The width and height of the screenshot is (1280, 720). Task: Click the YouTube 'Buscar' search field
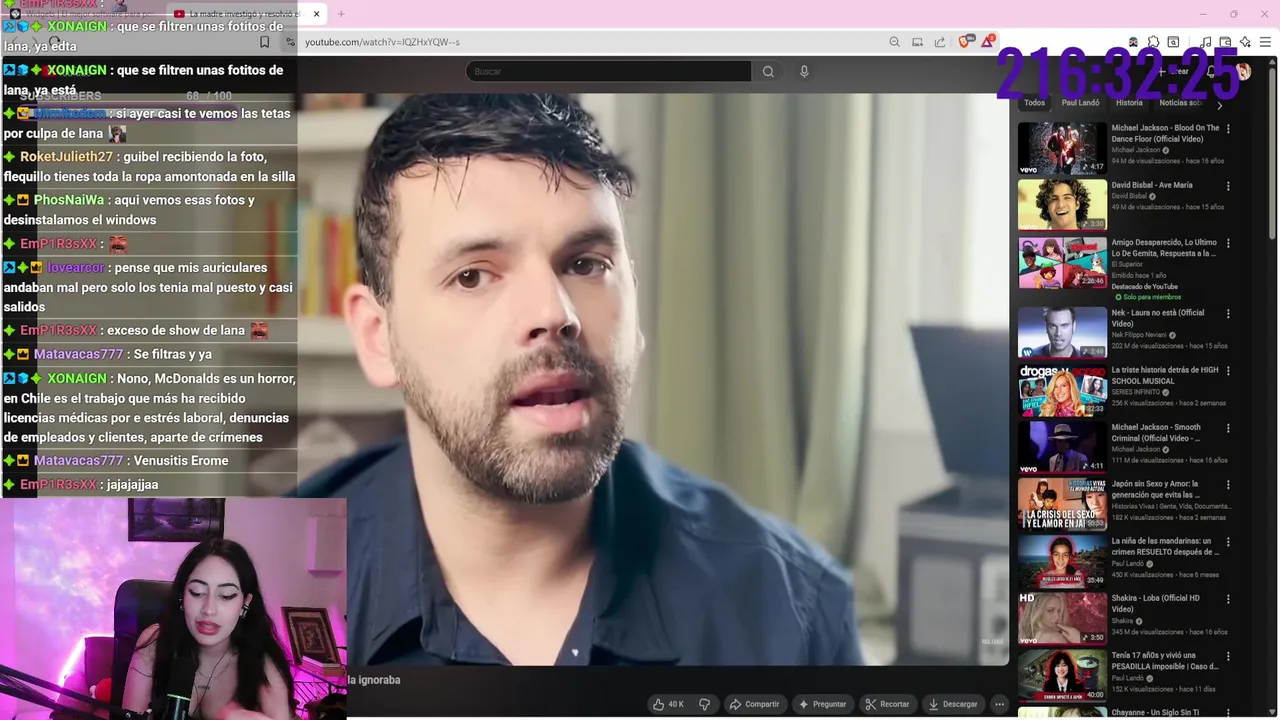click(x=608, y=71)
